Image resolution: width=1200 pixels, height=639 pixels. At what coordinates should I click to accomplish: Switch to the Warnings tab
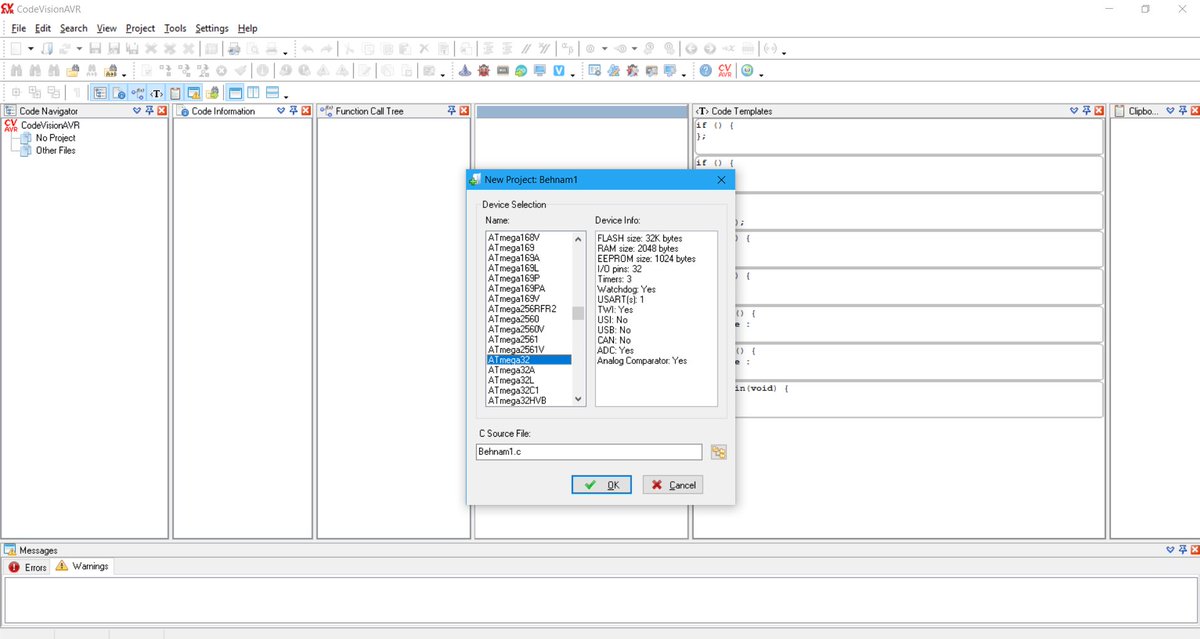[83, 566]
